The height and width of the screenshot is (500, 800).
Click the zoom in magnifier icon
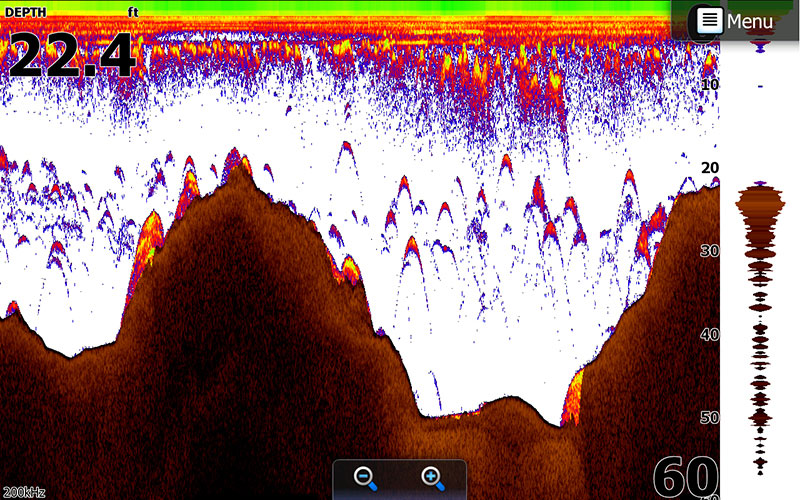[x=432, y=478]
